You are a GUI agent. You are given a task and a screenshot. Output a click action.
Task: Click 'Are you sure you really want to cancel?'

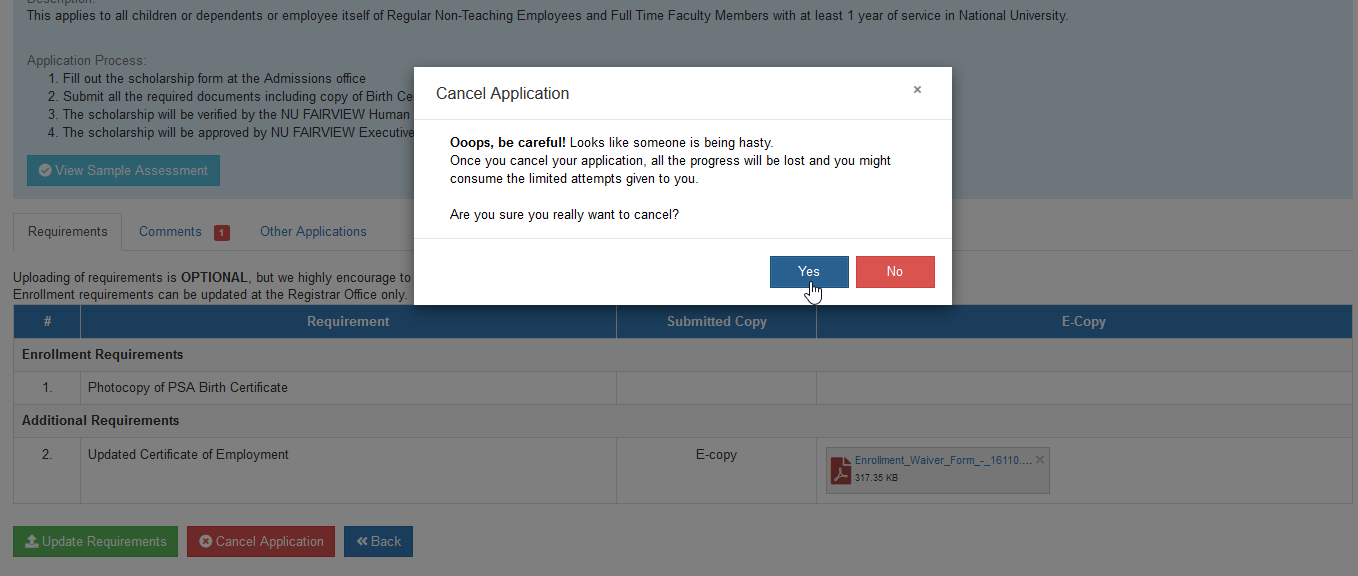pyautogui.click(x=564, y=215)
